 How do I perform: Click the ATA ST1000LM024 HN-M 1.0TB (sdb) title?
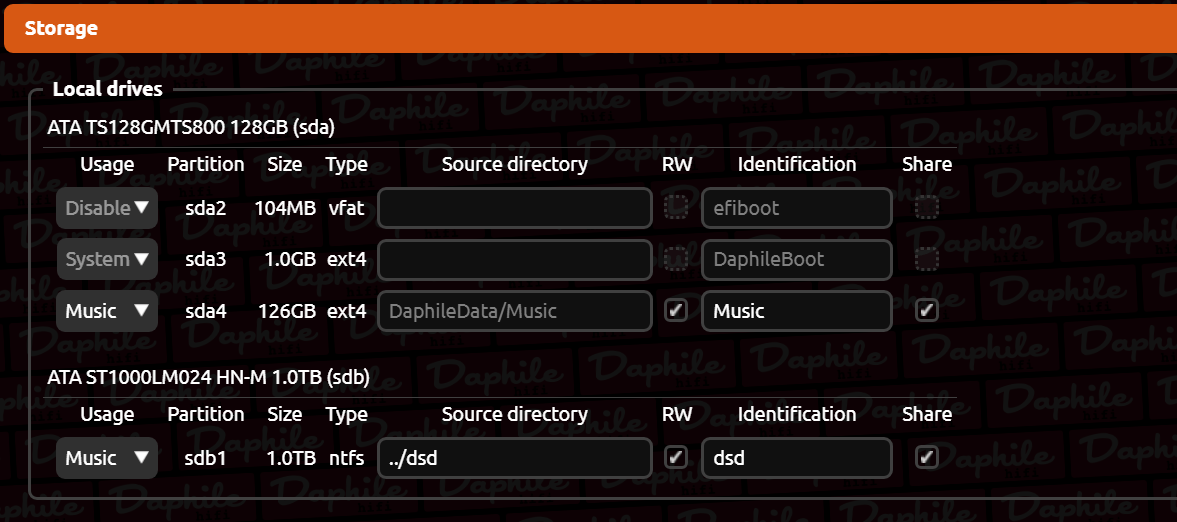208,379
